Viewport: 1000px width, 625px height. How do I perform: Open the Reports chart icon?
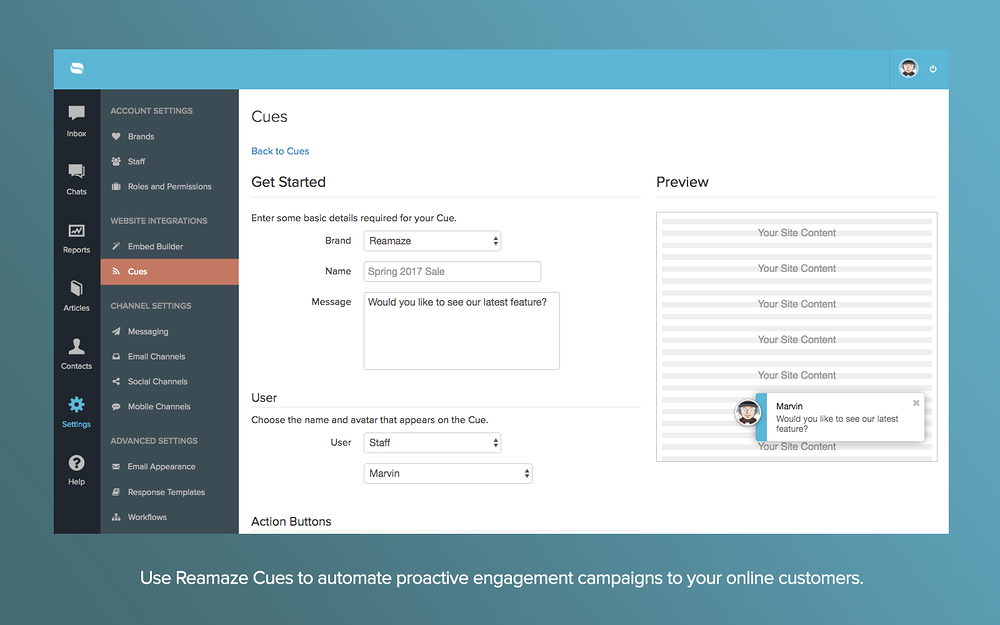[77, 230]
